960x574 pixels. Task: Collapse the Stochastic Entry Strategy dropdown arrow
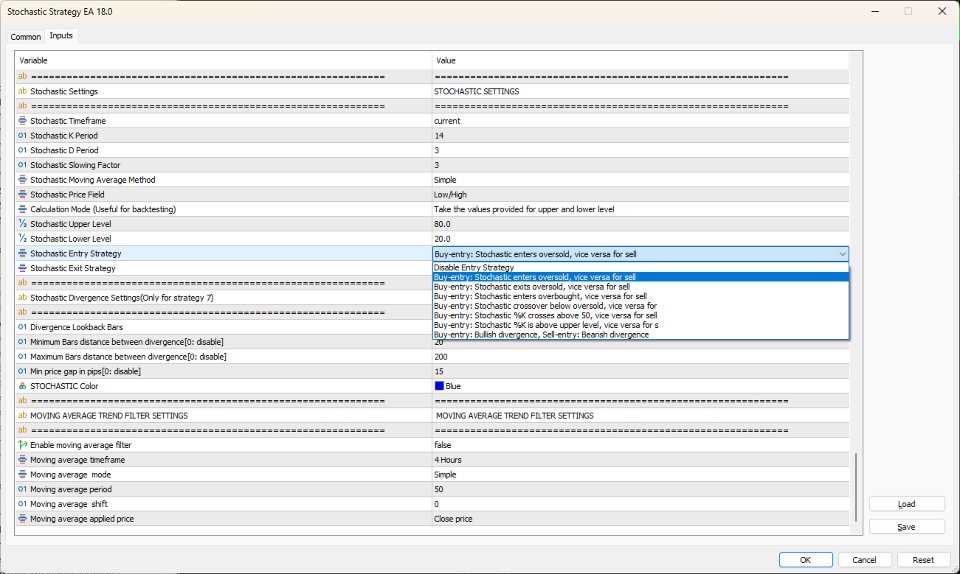click(842, 254)
